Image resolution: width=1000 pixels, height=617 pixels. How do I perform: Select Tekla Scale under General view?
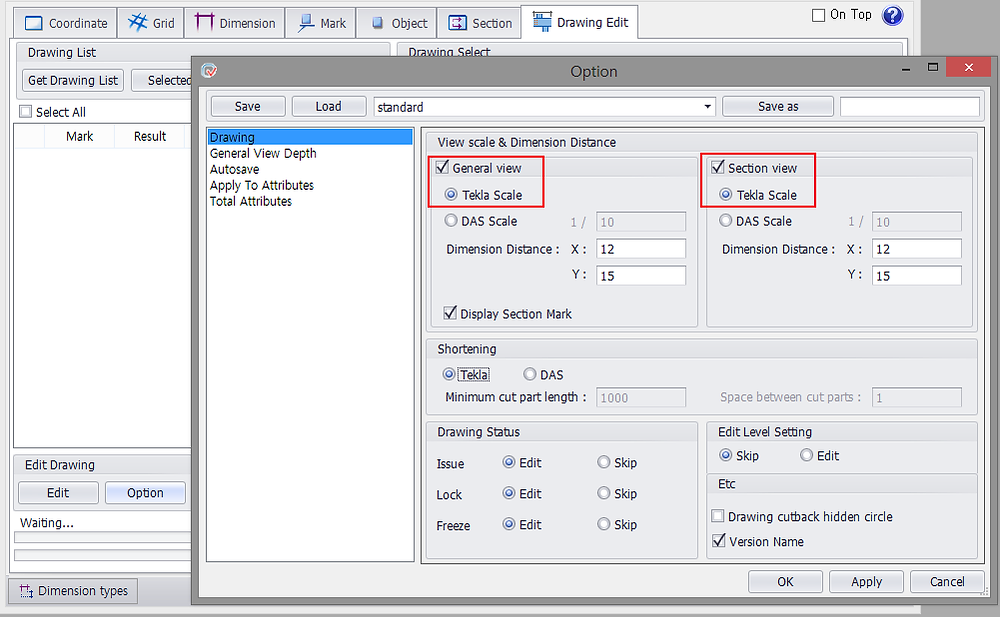[x=451, y=194]
